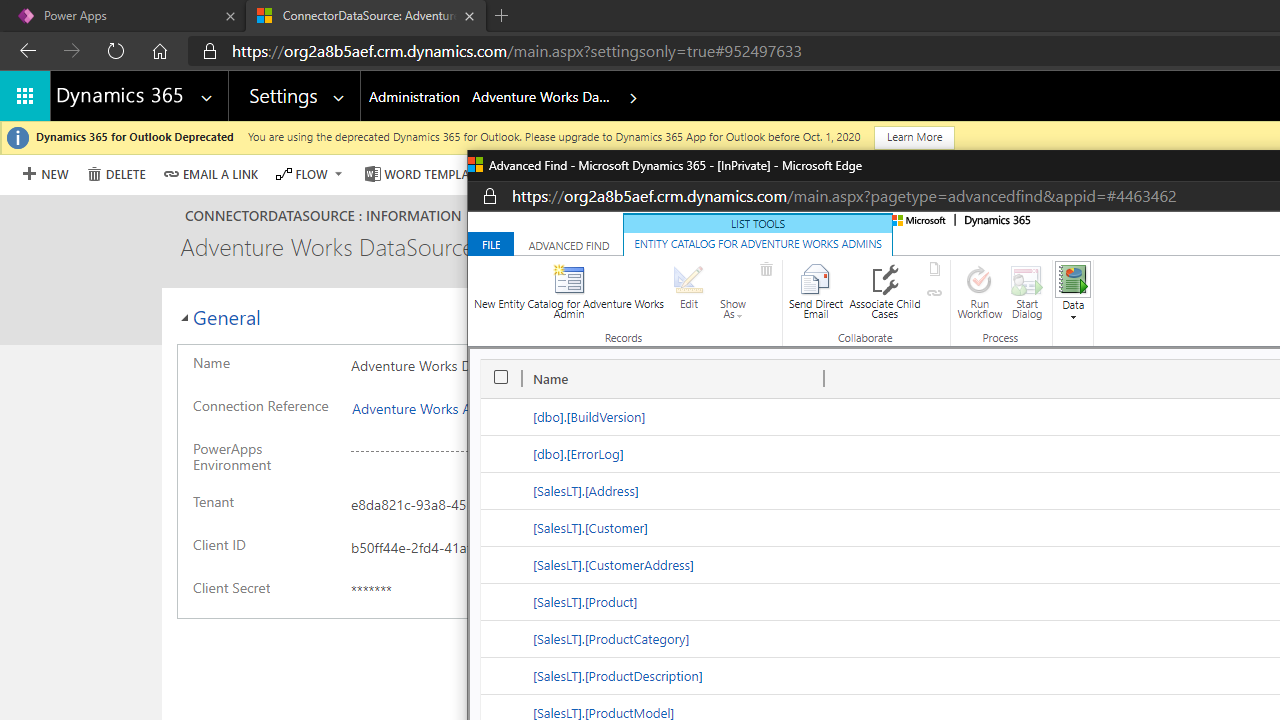Image resolution: width=1280 pixels, height=720 pixels.
Task: Expand the Dynamics 365 dropdown arrow
Action: 206,98
